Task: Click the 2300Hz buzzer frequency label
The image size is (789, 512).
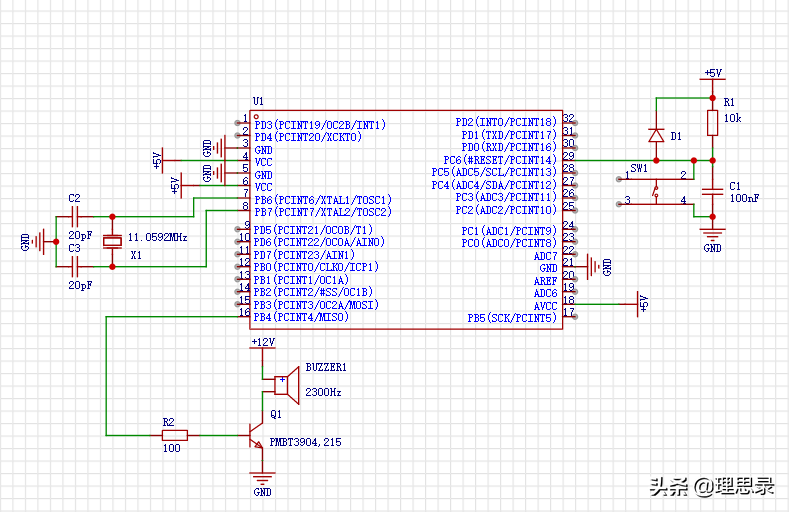Action: coord(323,392)
